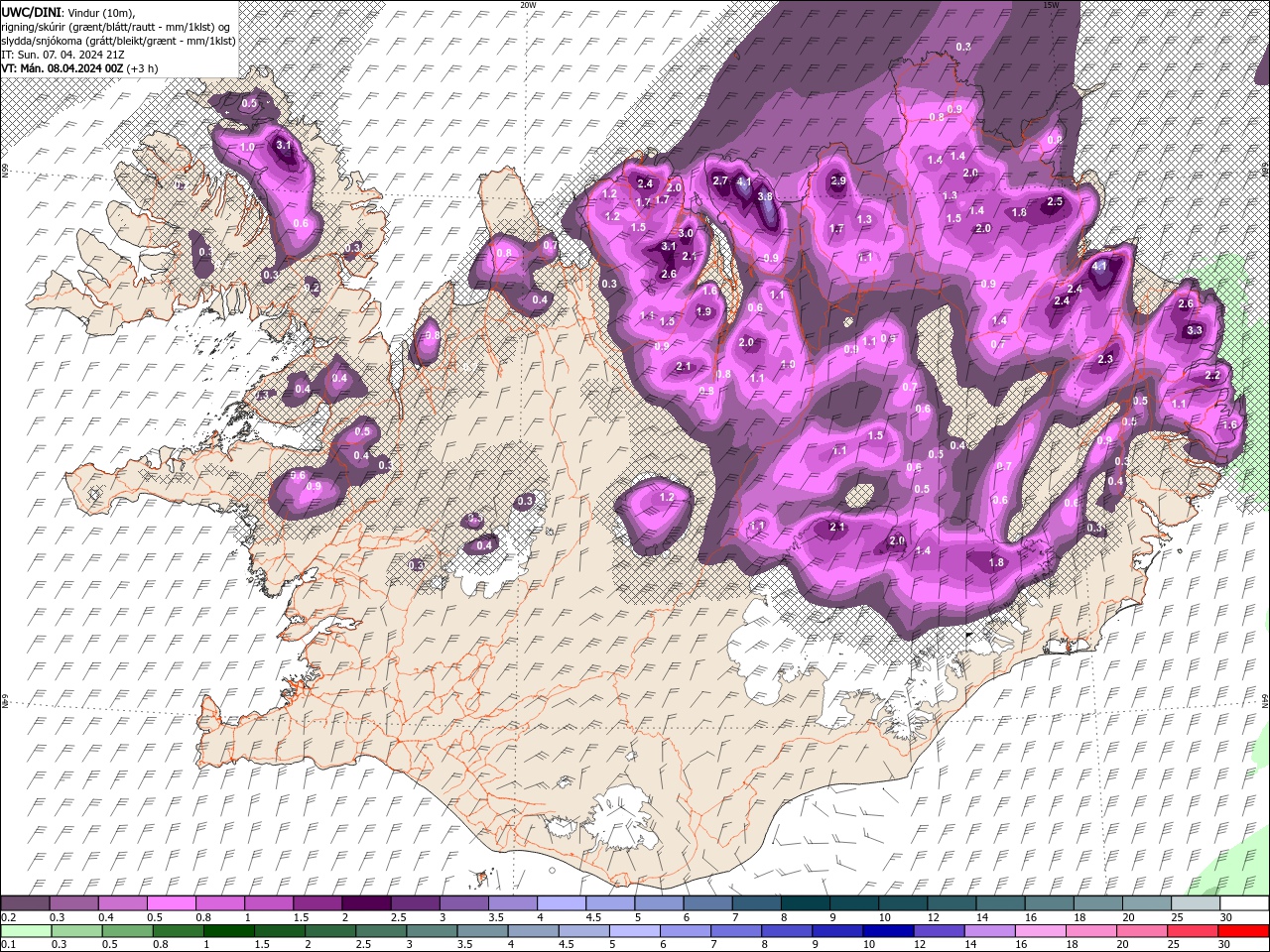1270x952 pixels.
Task: Click the top-row legend swatch between 12 and 14
Action: (x=950, y=903)
